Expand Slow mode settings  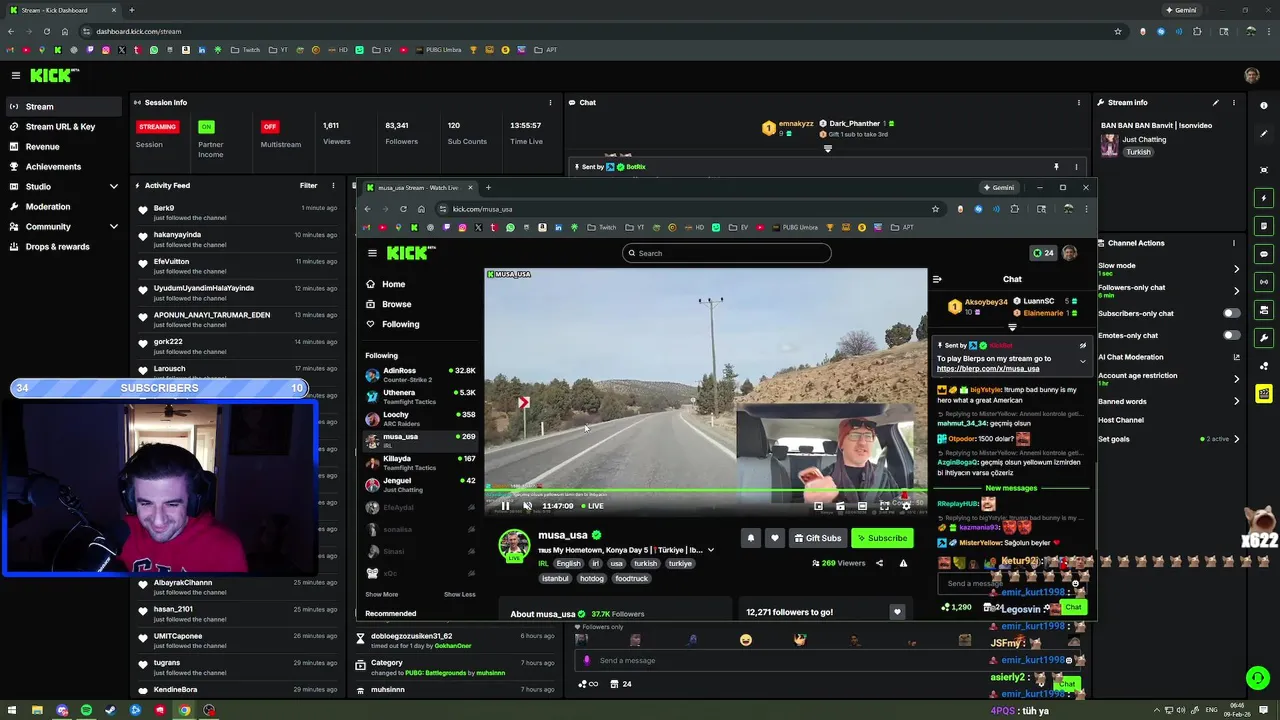pyautogui.click(x=1236, y=268)
